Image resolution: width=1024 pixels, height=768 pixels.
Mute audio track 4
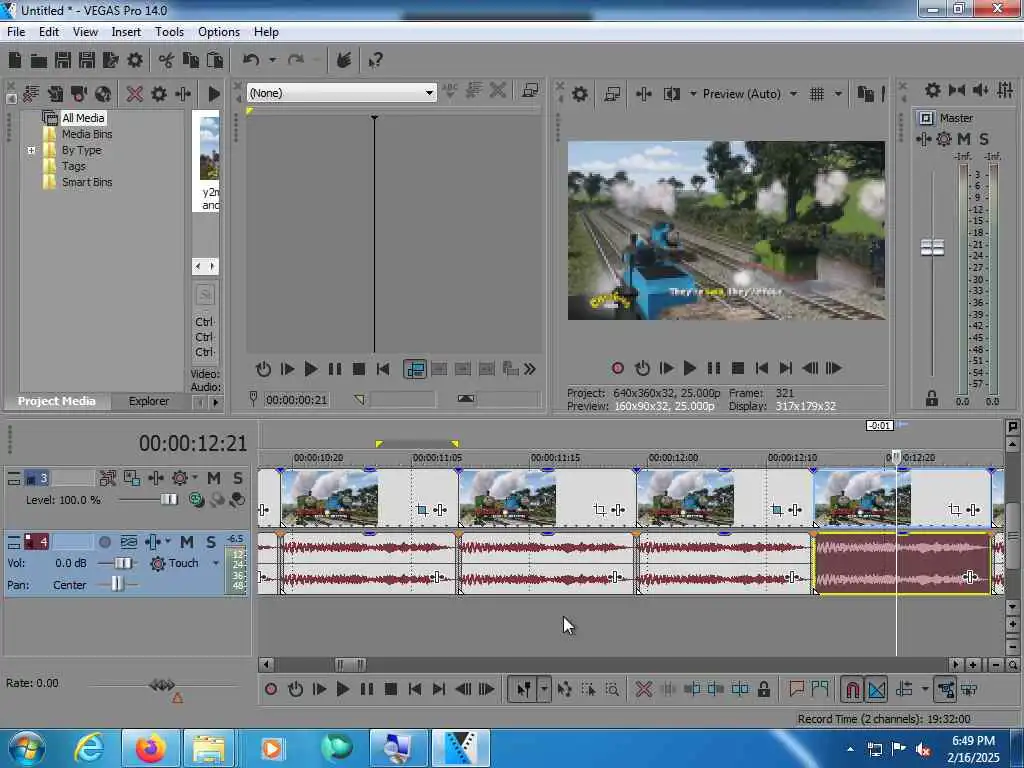point(187,542)
